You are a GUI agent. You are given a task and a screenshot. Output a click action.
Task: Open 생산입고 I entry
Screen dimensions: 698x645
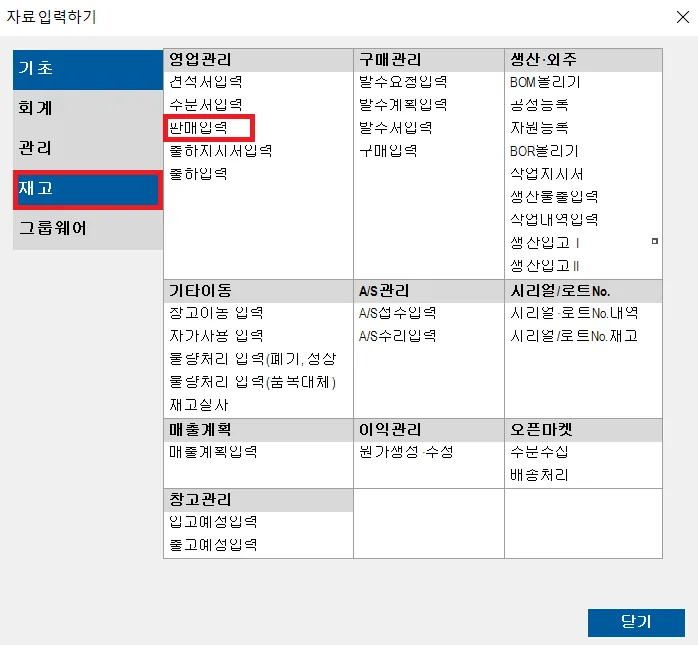click(x=544, y=243)
